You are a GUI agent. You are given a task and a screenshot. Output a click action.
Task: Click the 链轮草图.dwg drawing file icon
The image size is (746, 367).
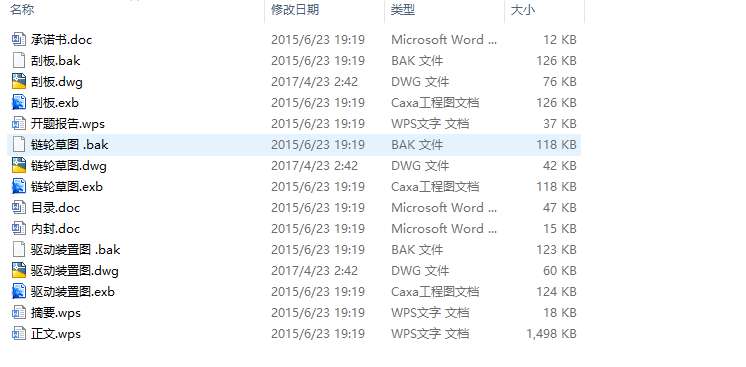[x=19, y=165]
